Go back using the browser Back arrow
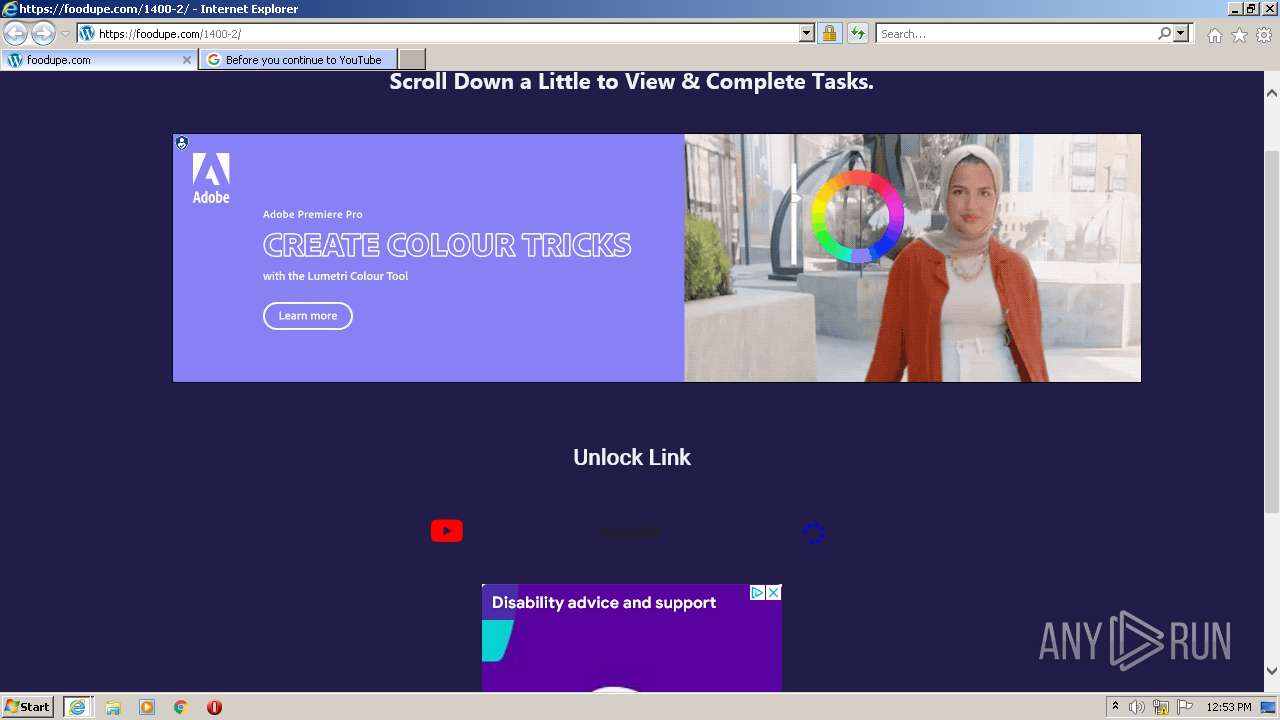 click(x=15, y=33)
